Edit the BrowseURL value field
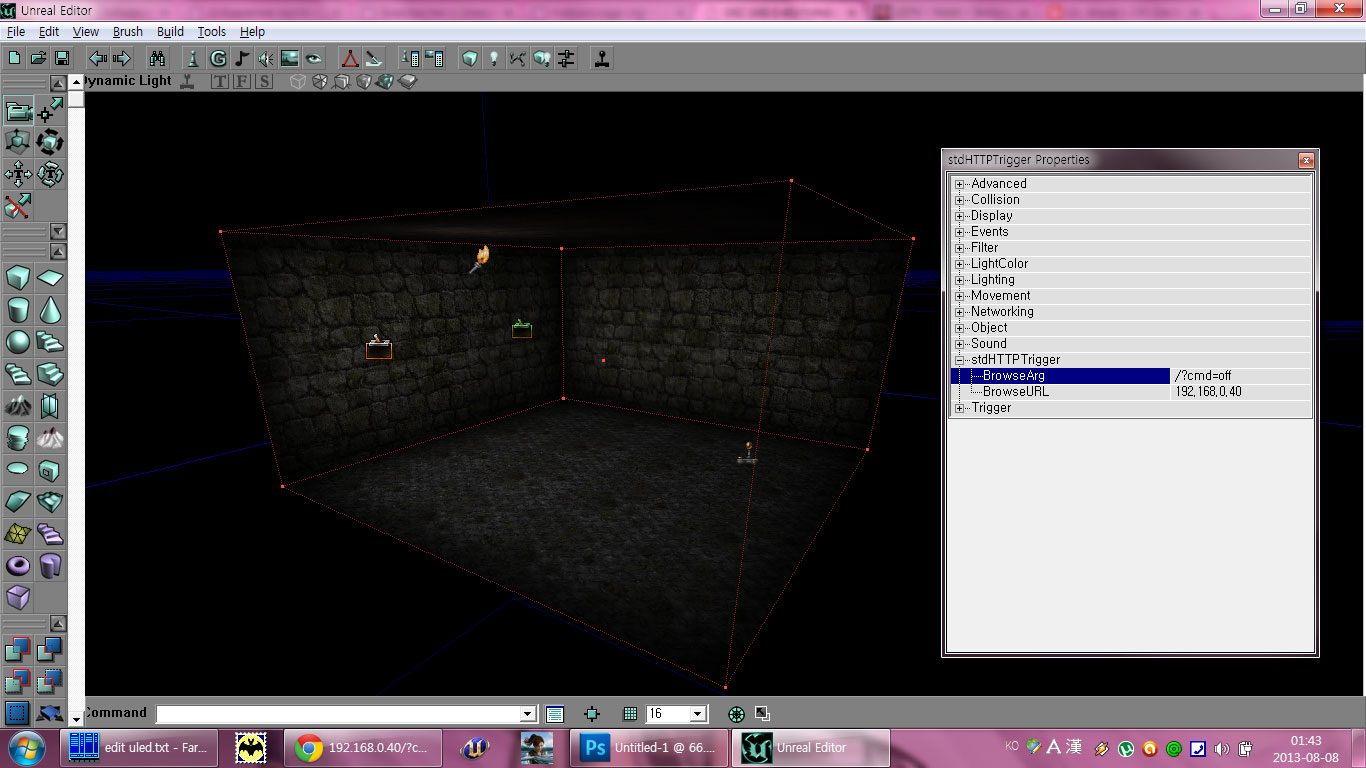Image resolution: width=1366 pixels, height=768 pixels. pos(1240,392)
